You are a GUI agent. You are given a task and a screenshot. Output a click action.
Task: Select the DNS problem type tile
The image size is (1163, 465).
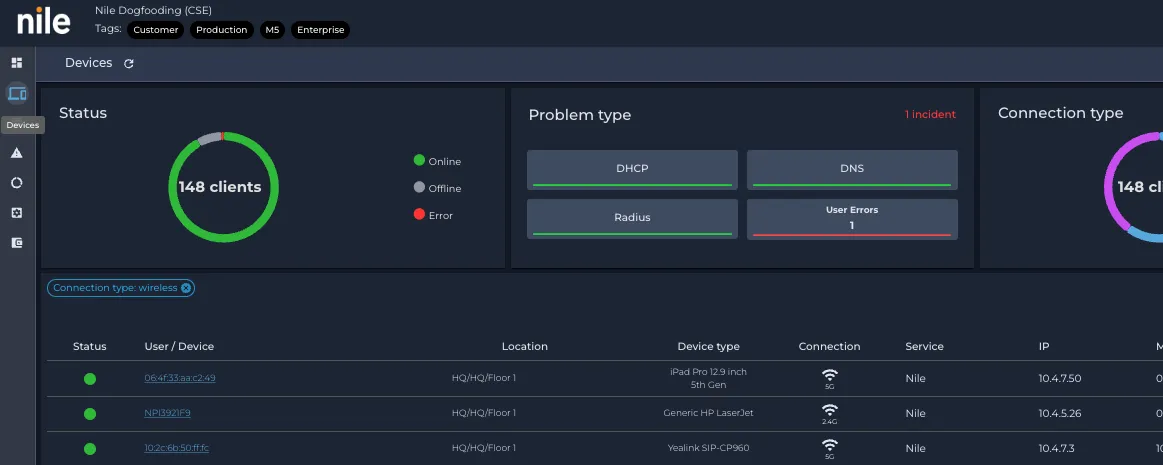(851, 169)
